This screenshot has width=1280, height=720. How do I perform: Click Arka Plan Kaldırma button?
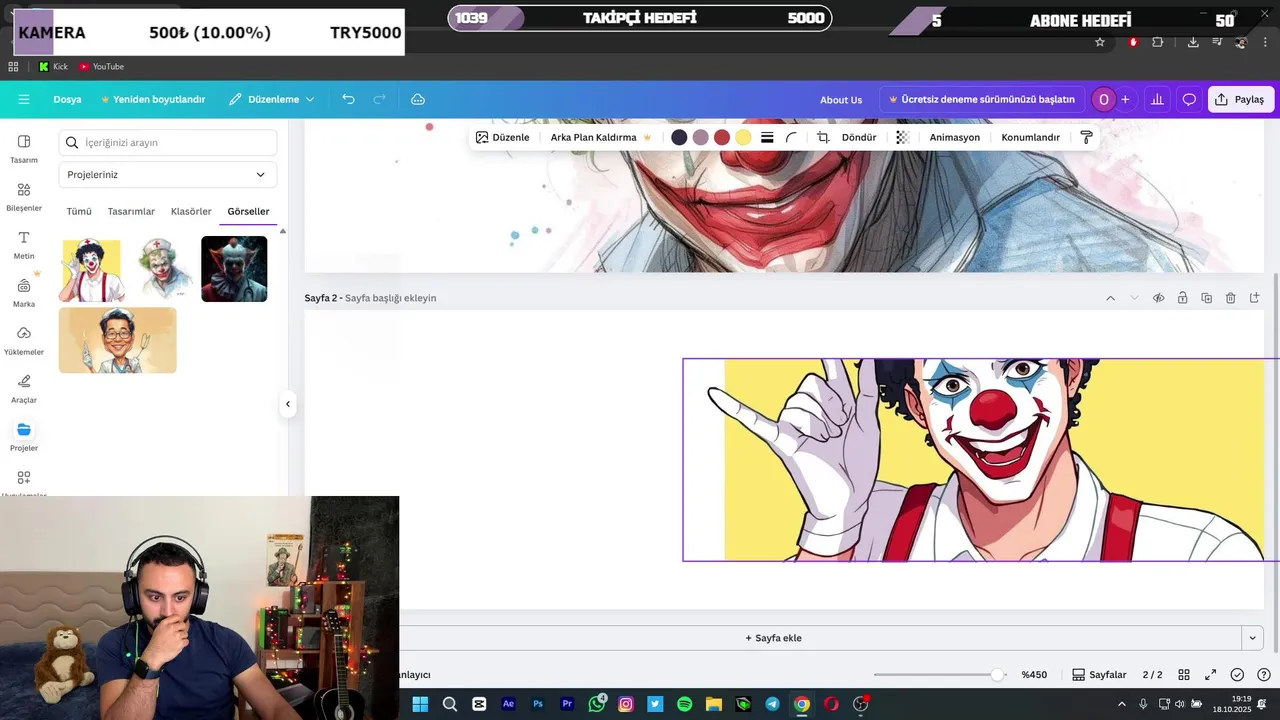[601, 137]
